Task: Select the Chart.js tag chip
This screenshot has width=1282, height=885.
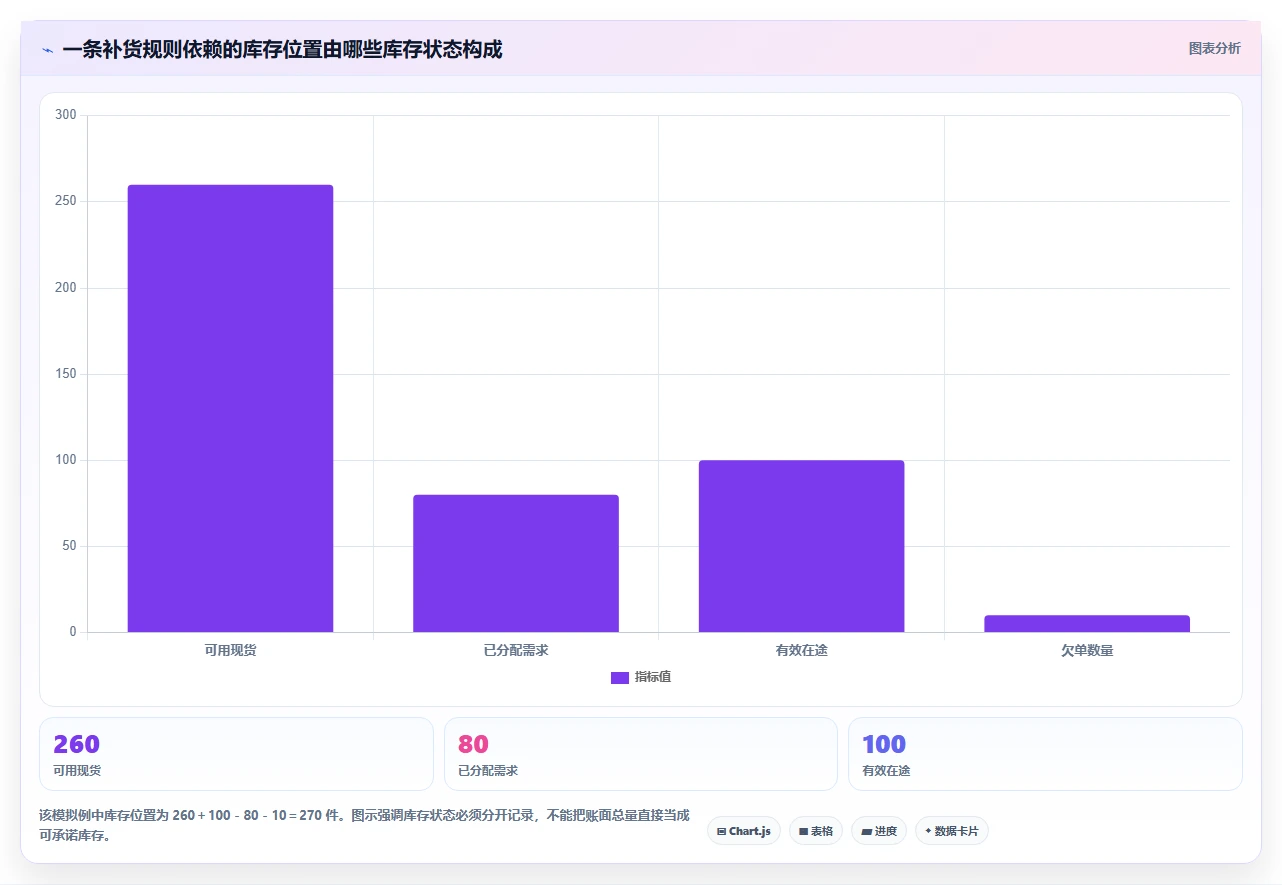Action: click(744, 831)
